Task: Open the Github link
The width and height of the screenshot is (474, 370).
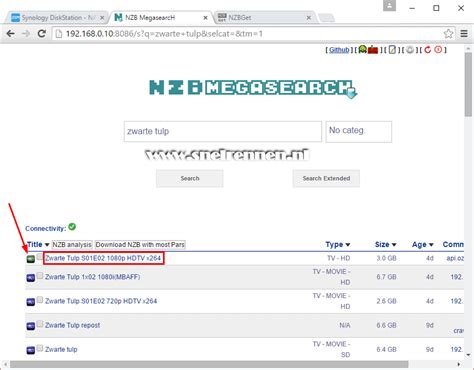Action: 339,50
